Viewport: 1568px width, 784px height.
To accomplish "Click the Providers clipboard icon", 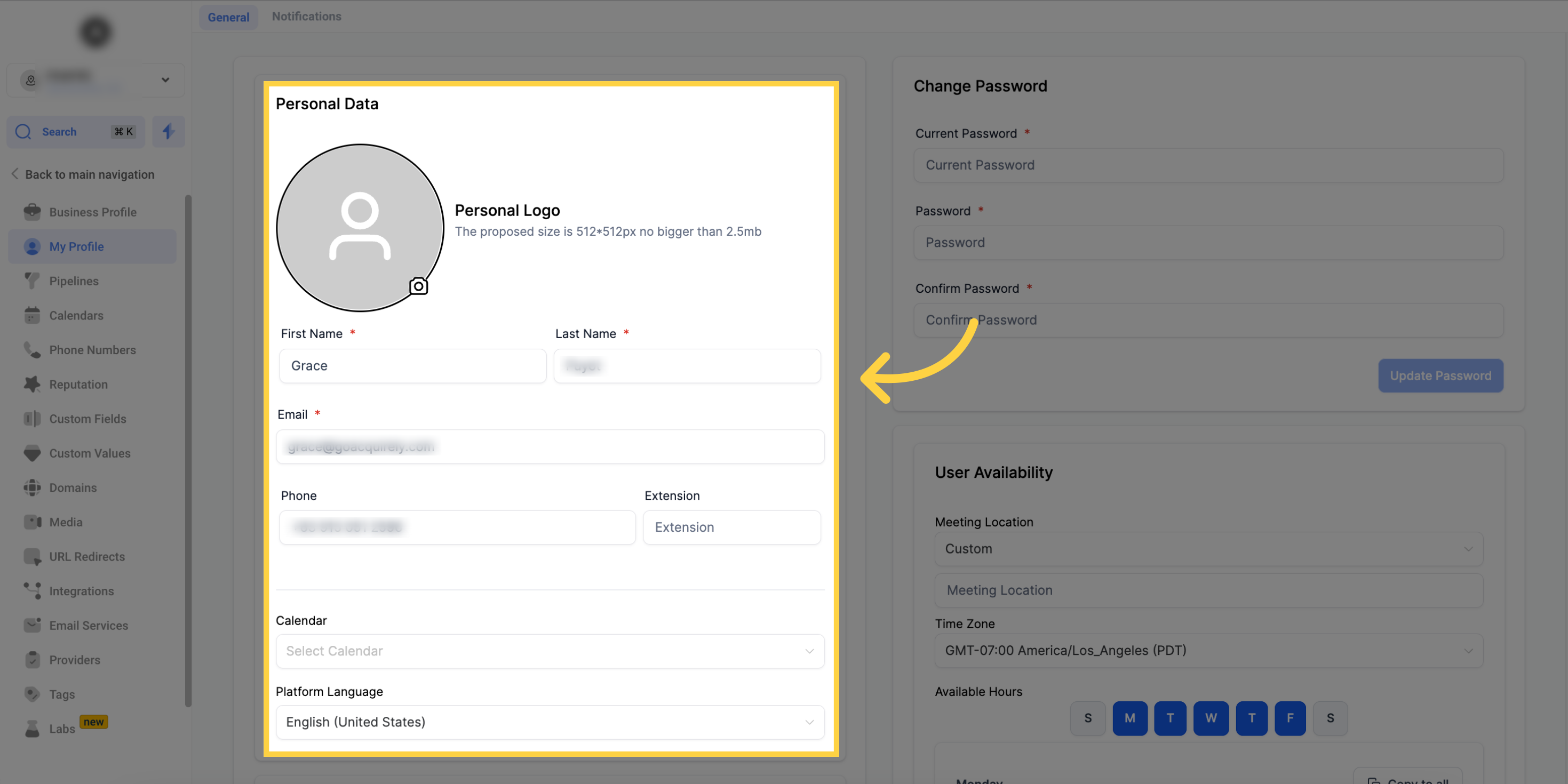I will [32, 659].
